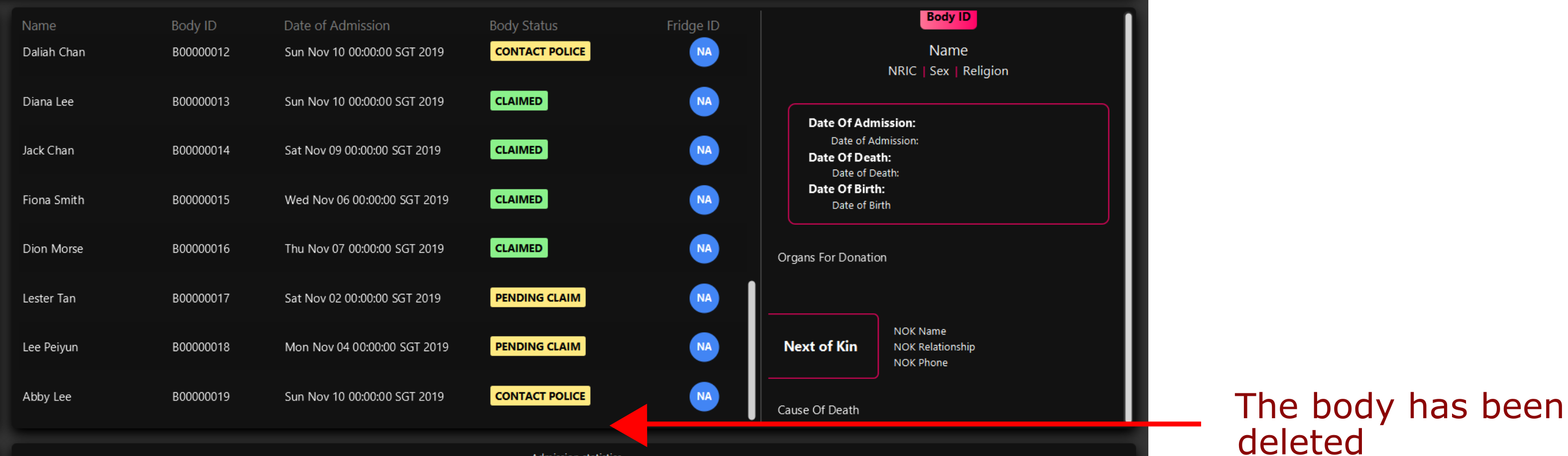
Task: Click the NA fridge badge for Daliah Chan
Action: (704, 52)
